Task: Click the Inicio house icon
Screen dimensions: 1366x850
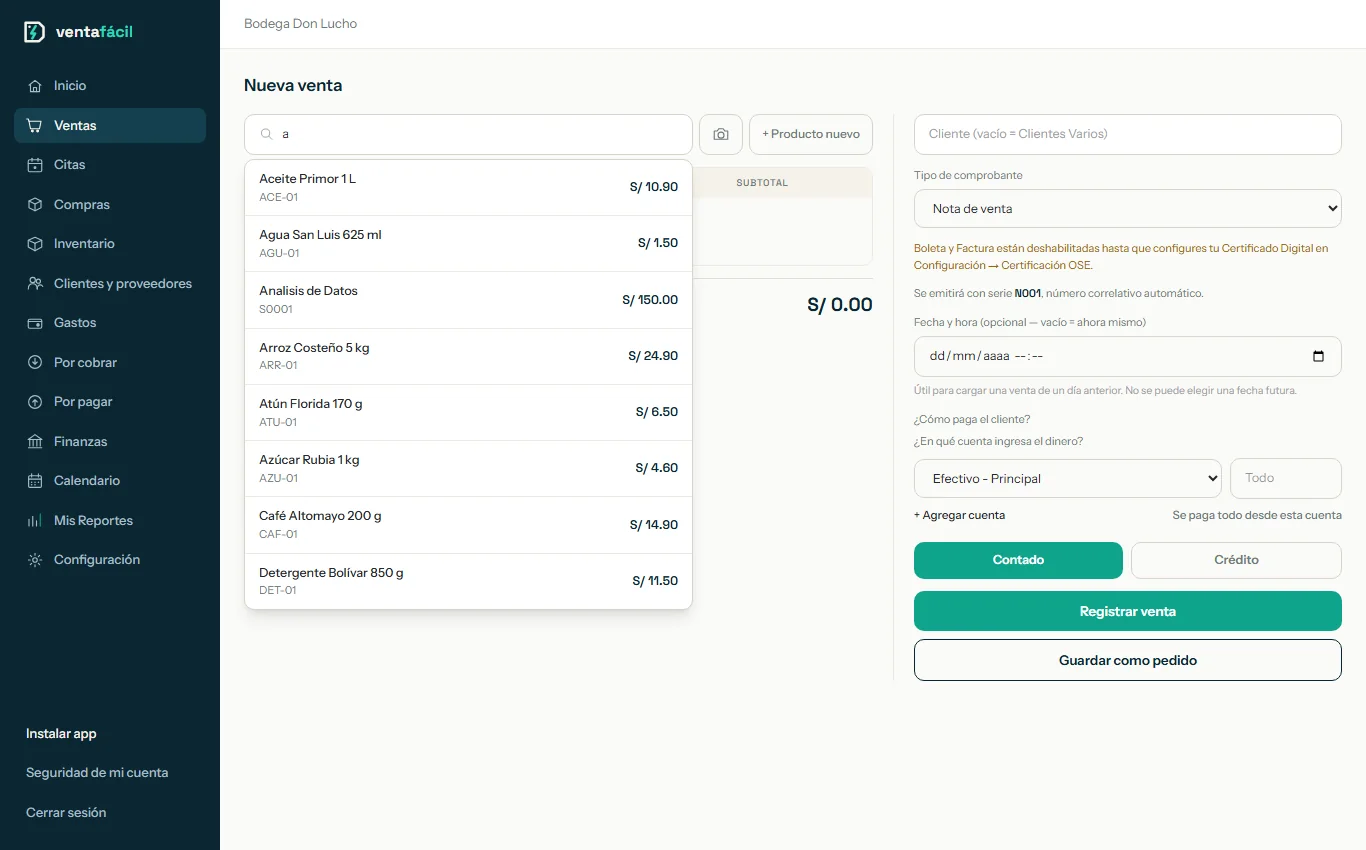Action: 35,86
